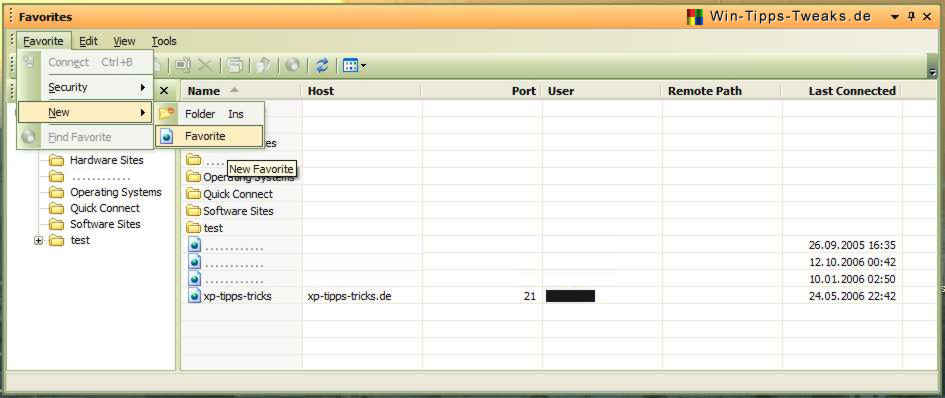This screenshot has height=398, width=945.
Task: Click the Quick Connect folder icon in list
Action: click(193, 194)
